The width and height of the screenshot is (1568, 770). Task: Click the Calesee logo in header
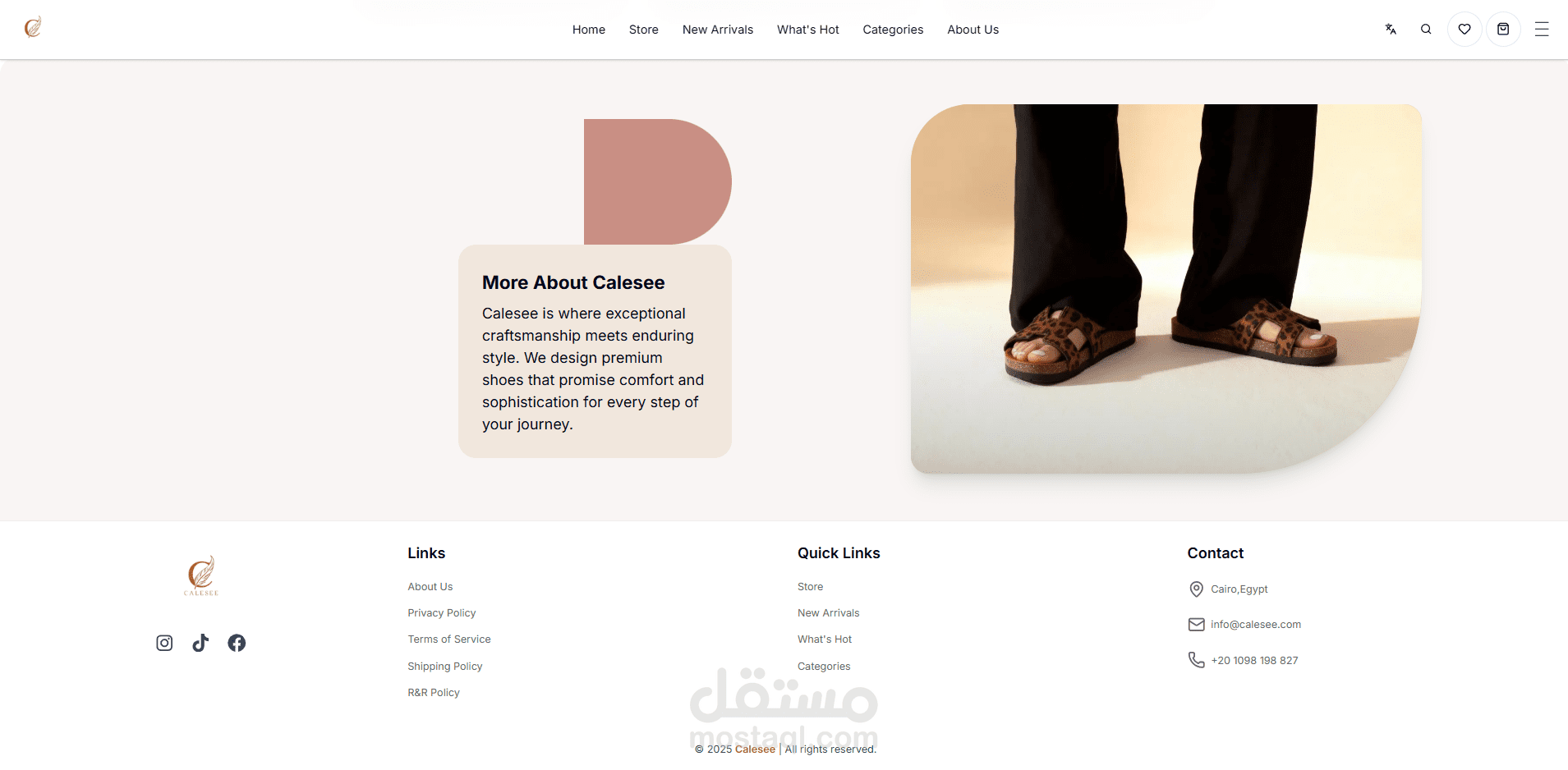tap(33, 27)
